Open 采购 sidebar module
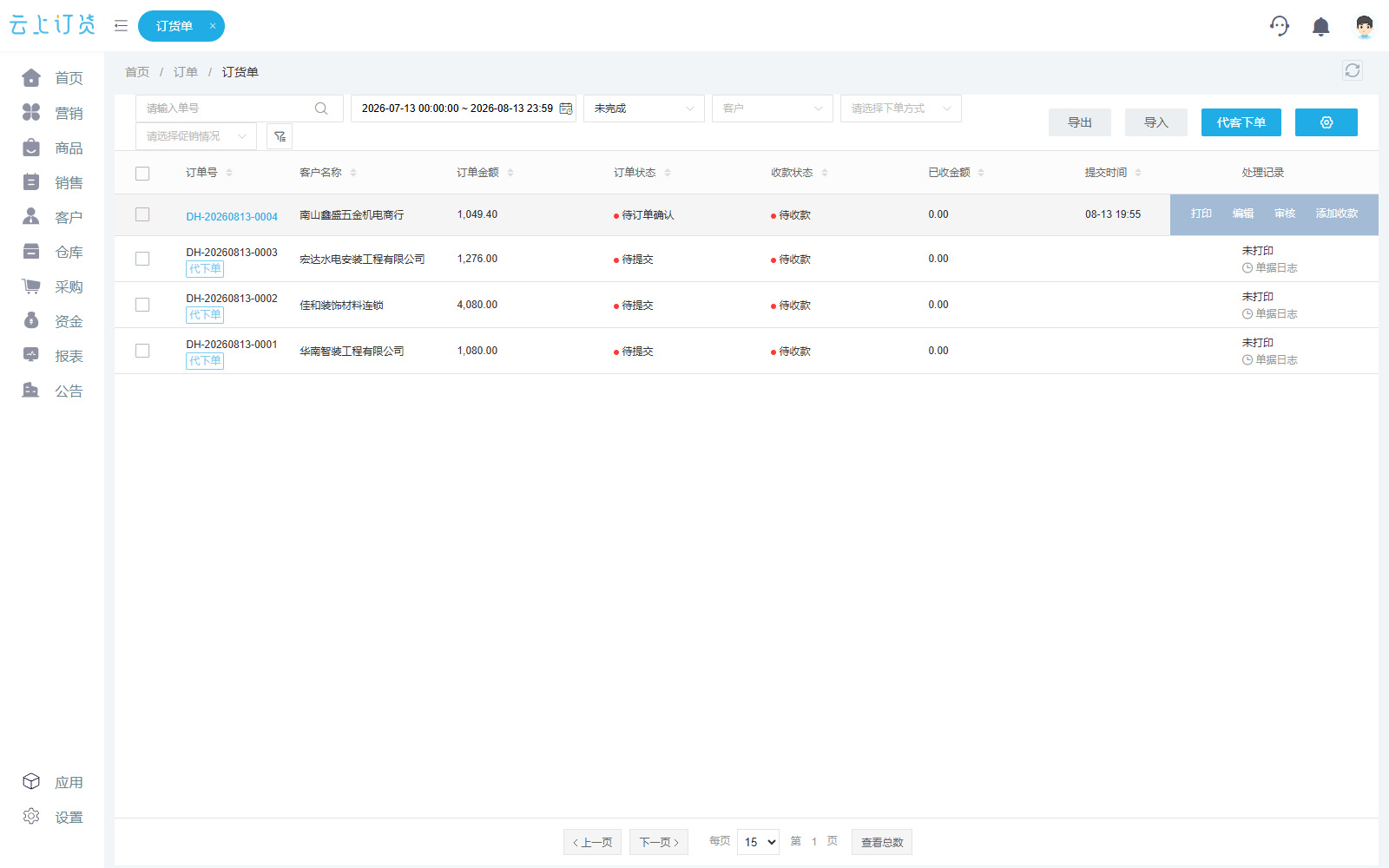The height and width of the screenshot is (868, 1389). click(x=53, y=286)
